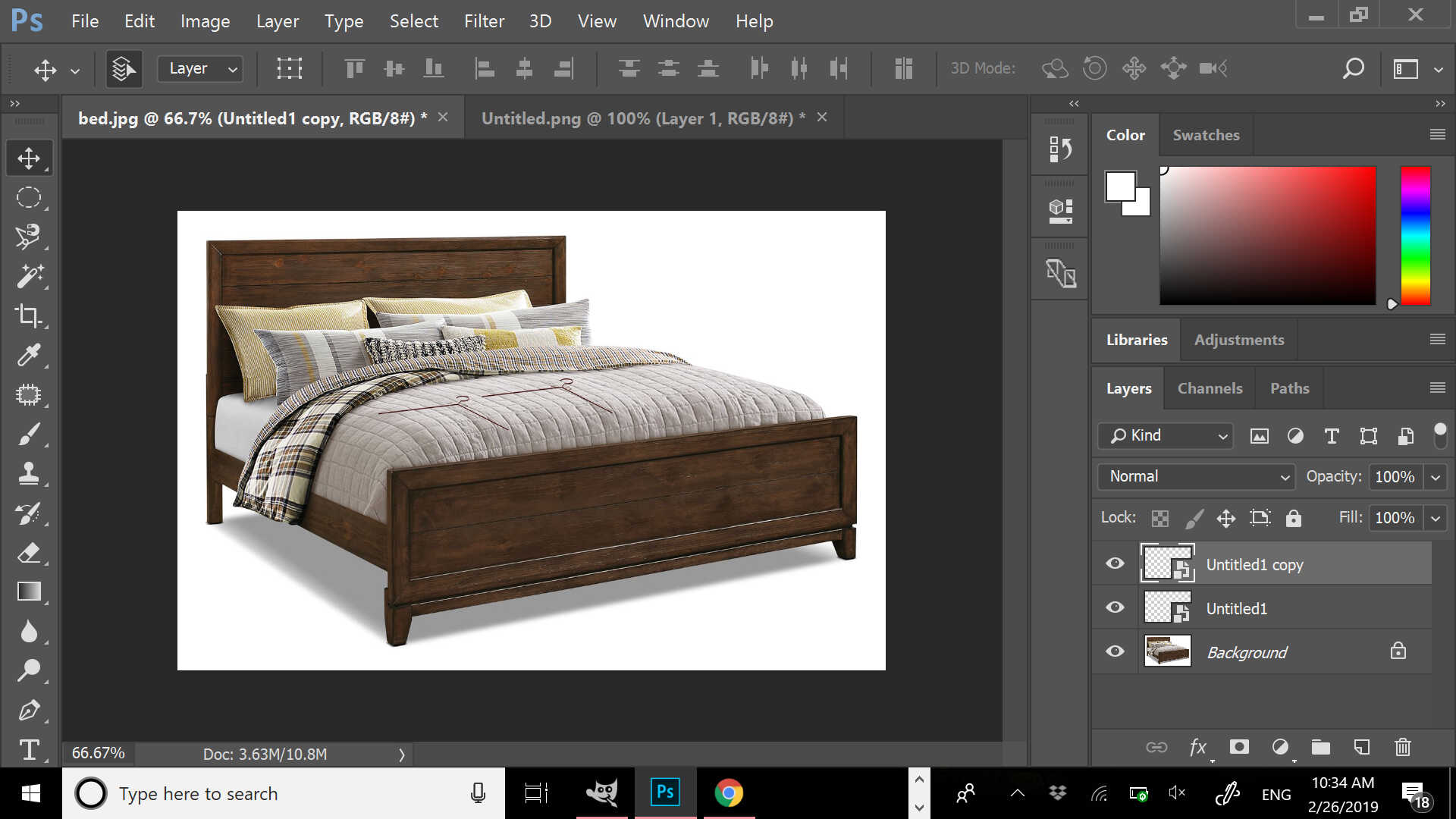Select the Clone Stamp tool
Image resolution: width=1456 pixels, height=819 pixels.
point(29,474)
